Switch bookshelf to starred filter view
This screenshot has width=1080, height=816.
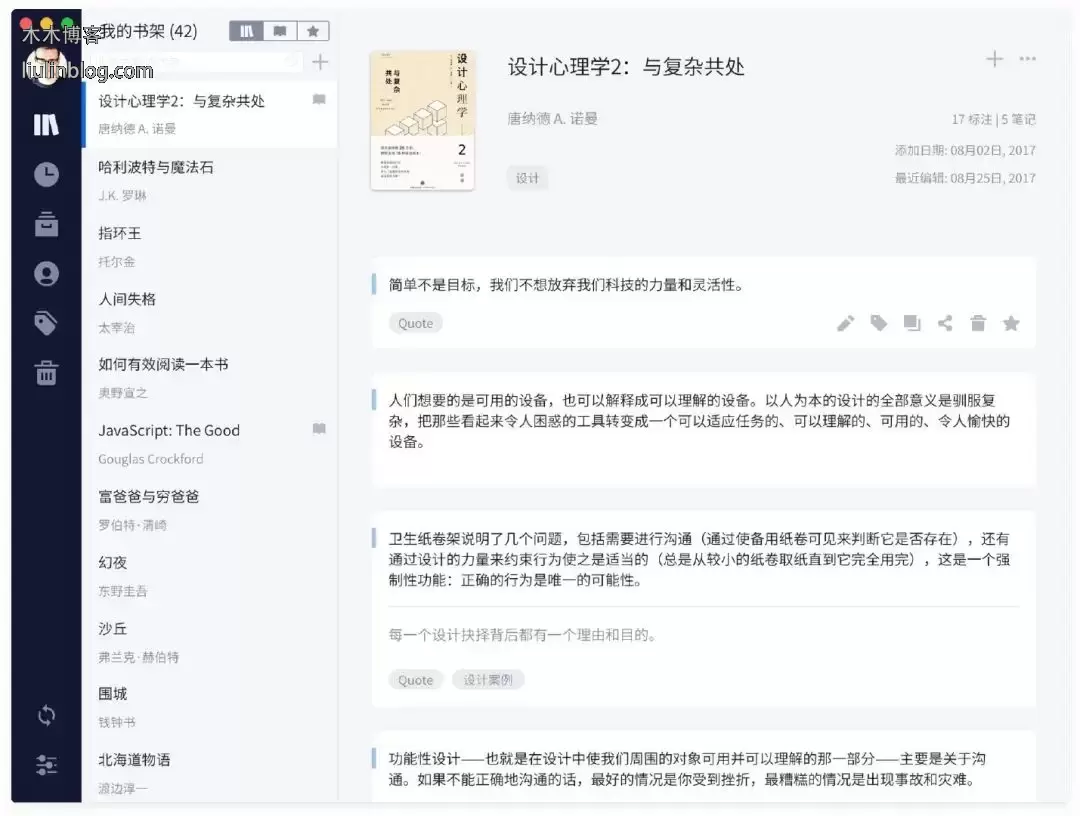312,31
